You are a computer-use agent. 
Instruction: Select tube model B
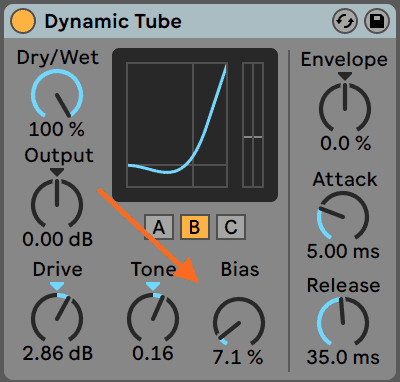(x=195, y=227)
